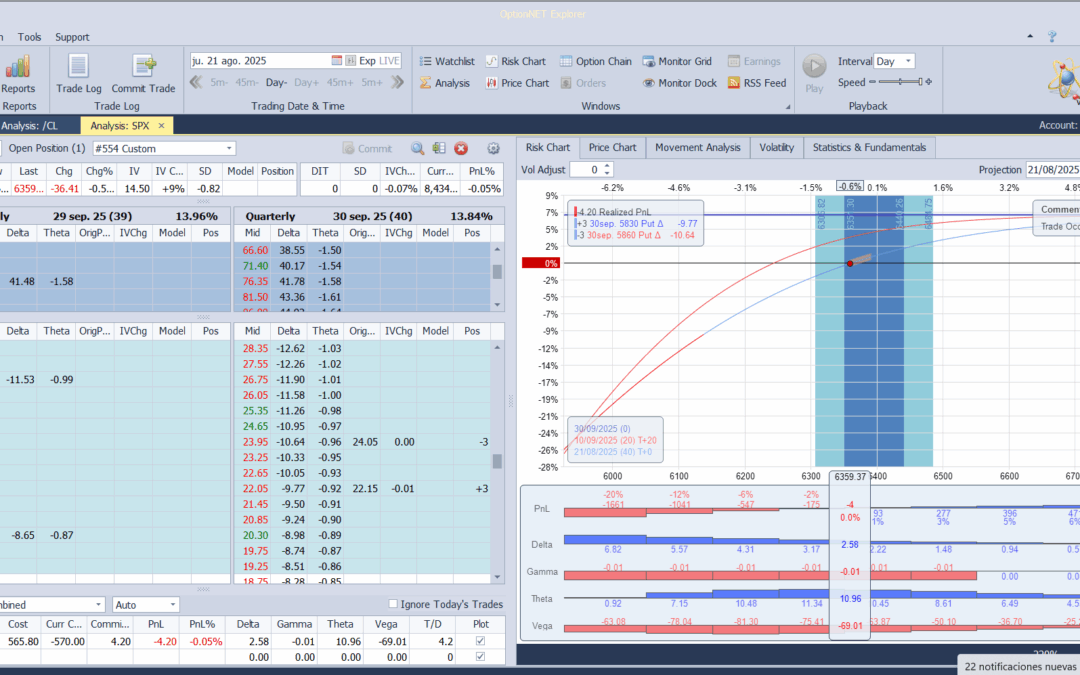Viewport: 1080px width, 675px height.
Task: Toggle LIVE mode in date bar
Action: pos(389,61)
